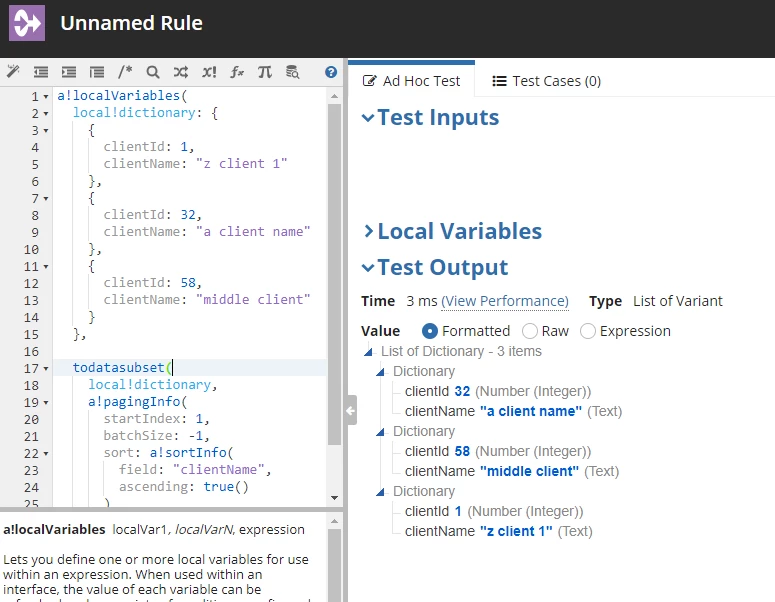775x602 pixels.
Task: Click the a!sortInfo( function call
Action: (x=191, y=452)
